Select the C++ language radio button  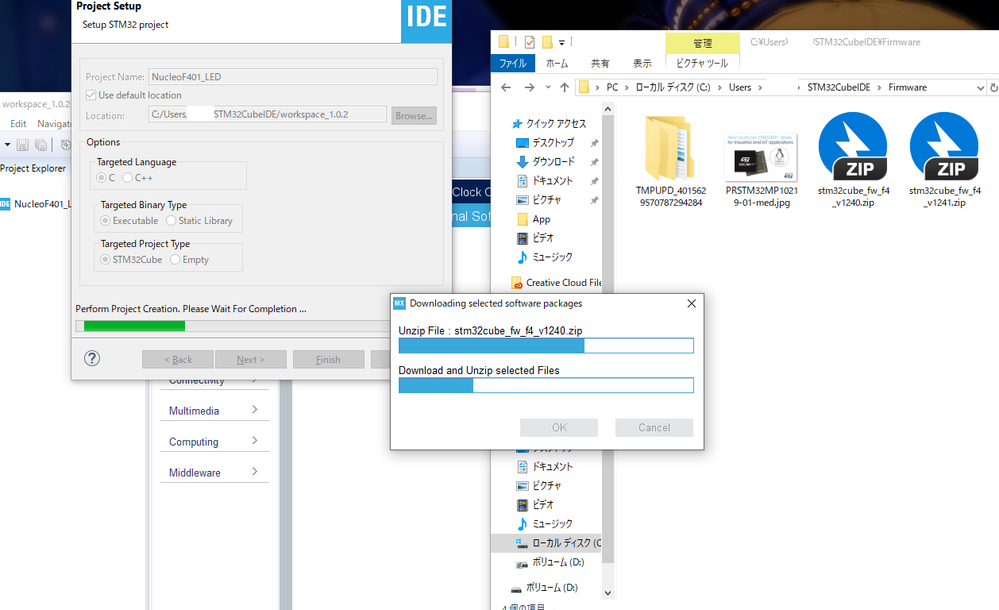click(x=127, y=178)
